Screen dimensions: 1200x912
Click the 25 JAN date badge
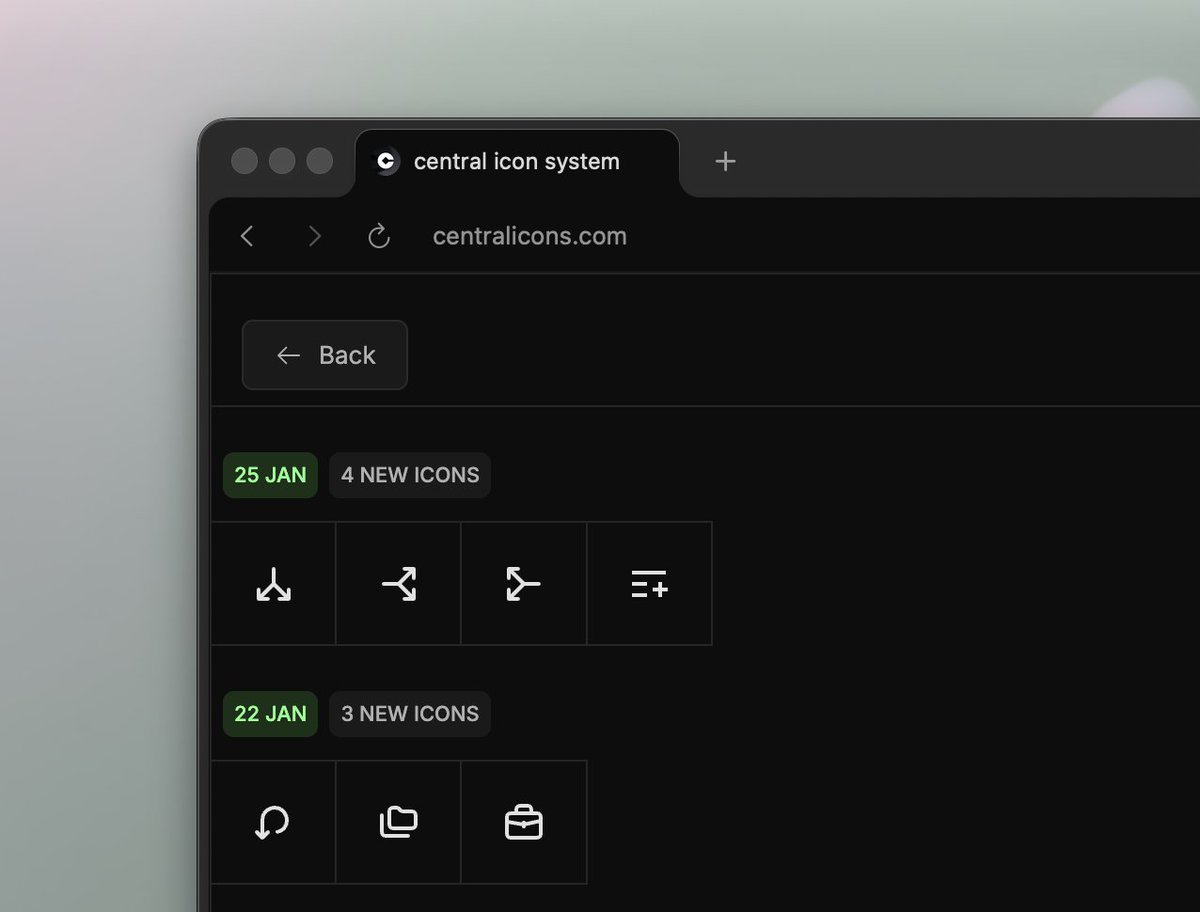(270, 475)
